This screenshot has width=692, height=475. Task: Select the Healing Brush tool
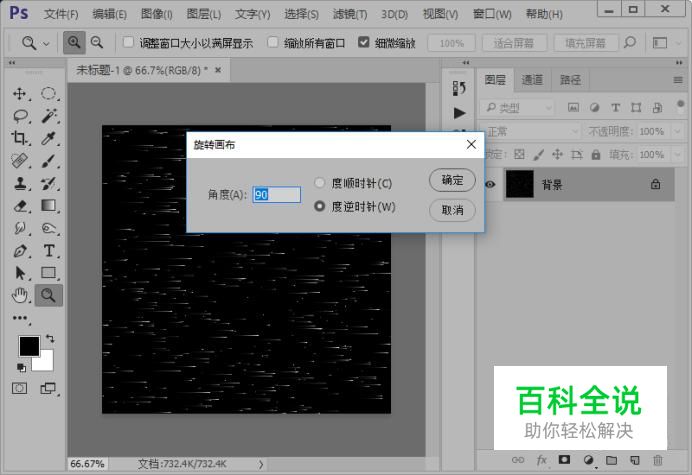pyautogui.click(x=19, y=161)
